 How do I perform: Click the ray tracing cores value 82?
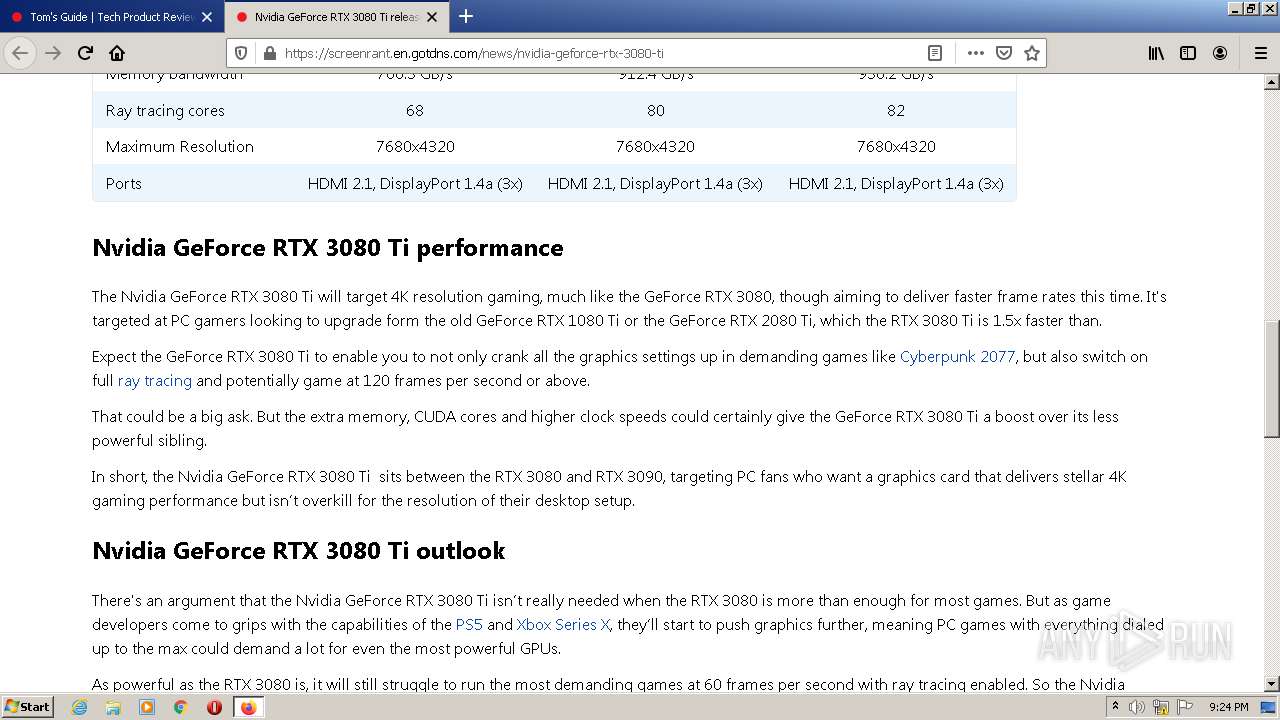point(896,110)
